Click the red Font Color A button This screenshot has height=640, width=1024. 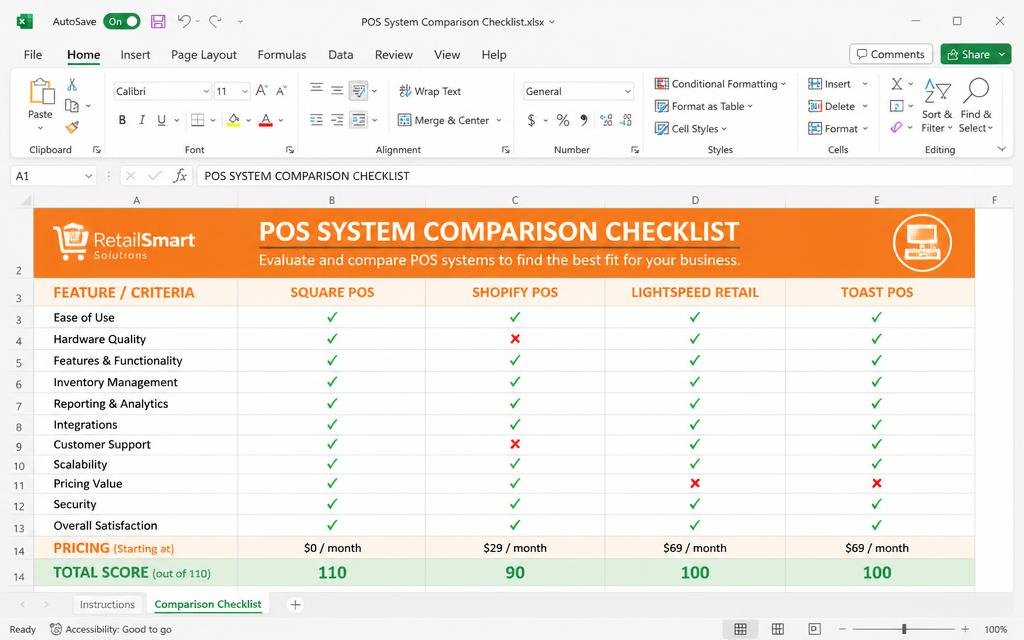266,120
